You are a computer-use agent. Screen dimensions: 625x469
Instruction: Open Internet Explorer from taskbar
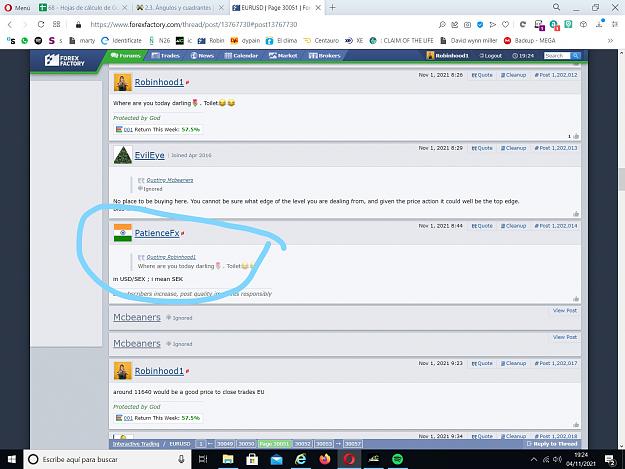301,459
